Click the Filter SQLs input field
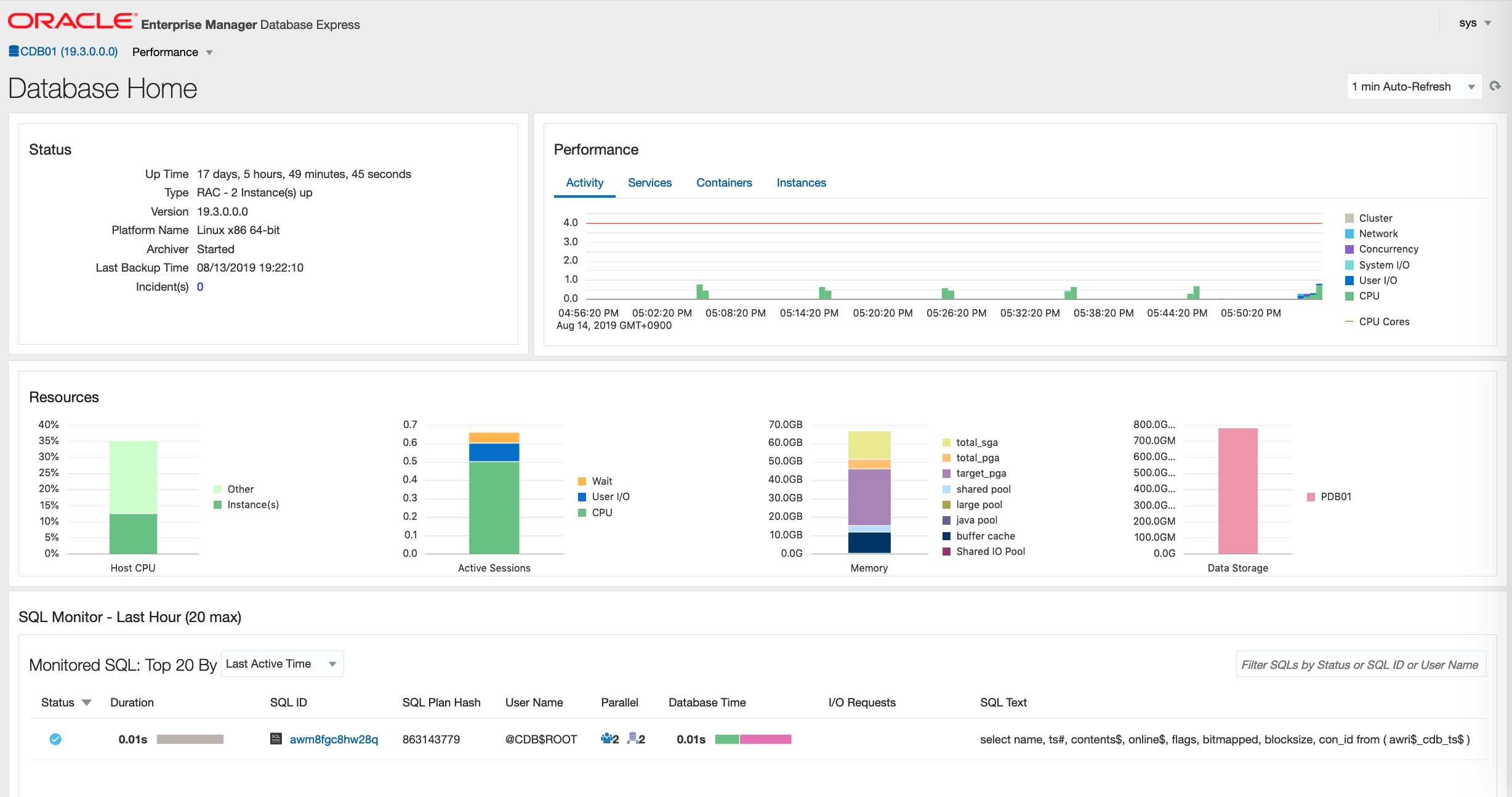Viewport: 1512px width, 797px height. coord(1361,665)
